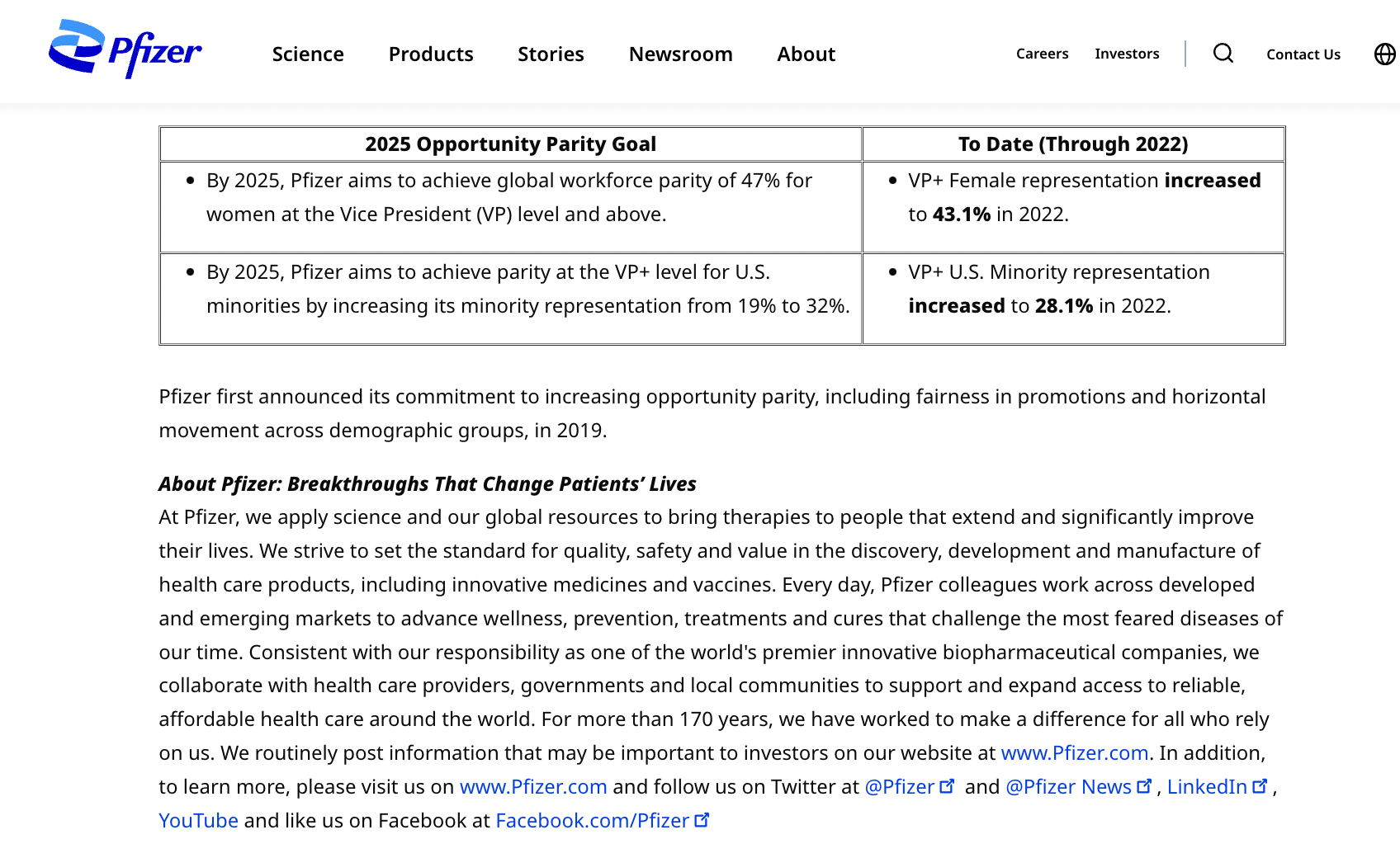Open the Science menu
The image size is (1400, 858).
coord(307,54)
